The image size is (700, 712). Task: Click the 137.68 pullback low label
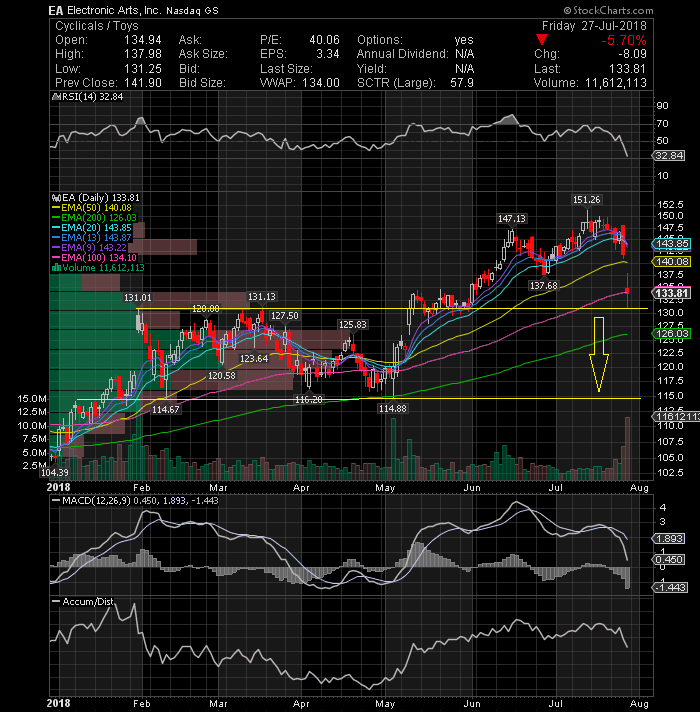543,286
